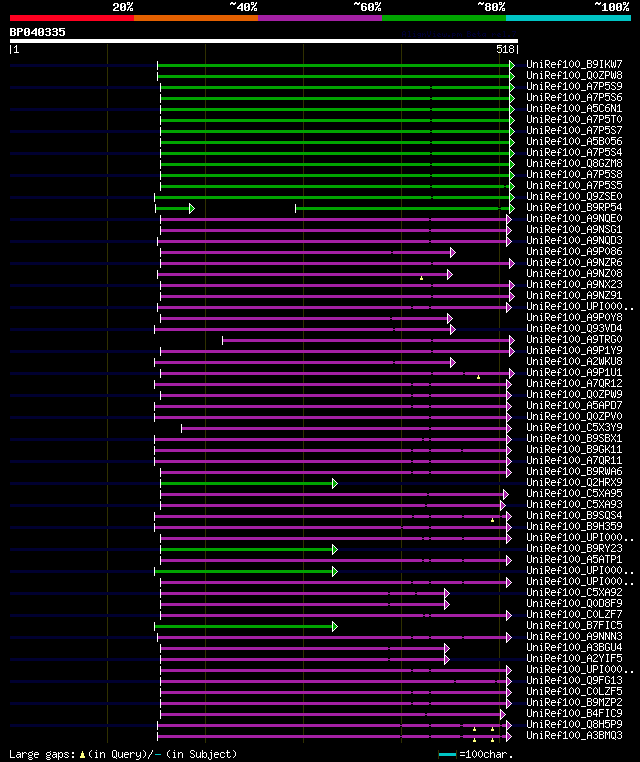Click the UniRef100_A9P086 label
Image resolution: width=640 pixels, height=762 pixels.
pos(574,251)
